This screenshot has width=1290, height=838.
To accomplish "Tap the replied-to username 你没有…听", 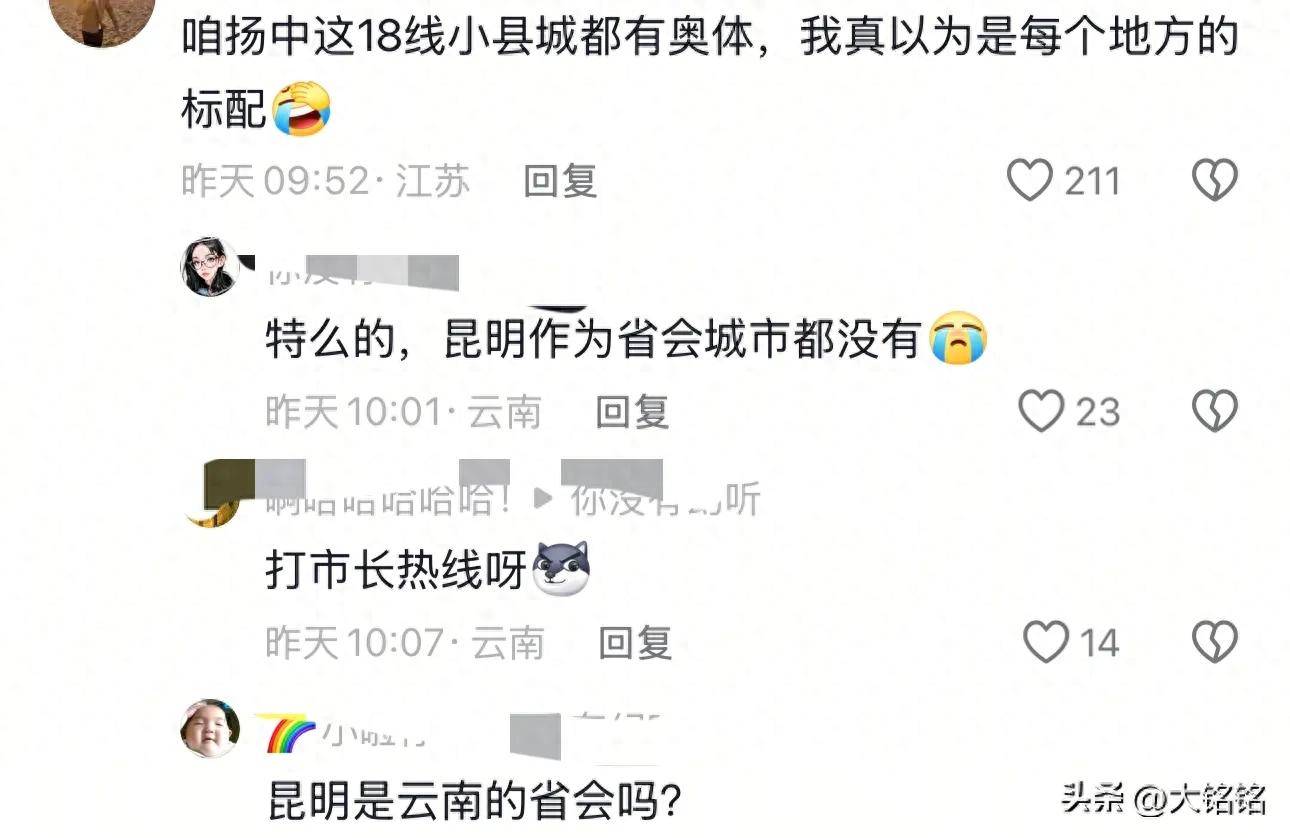I will (x=666, y=499).
